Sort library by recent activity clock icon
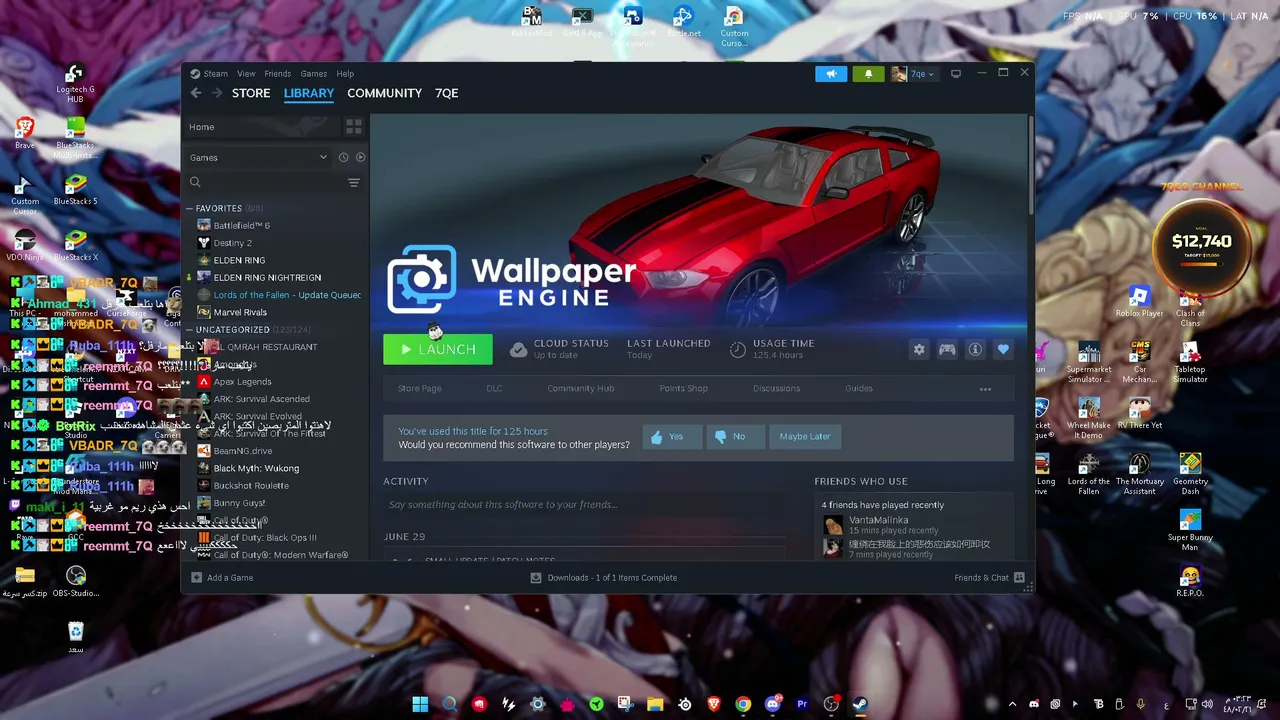Screen dimensions: 1280x720 coord(343,157)
